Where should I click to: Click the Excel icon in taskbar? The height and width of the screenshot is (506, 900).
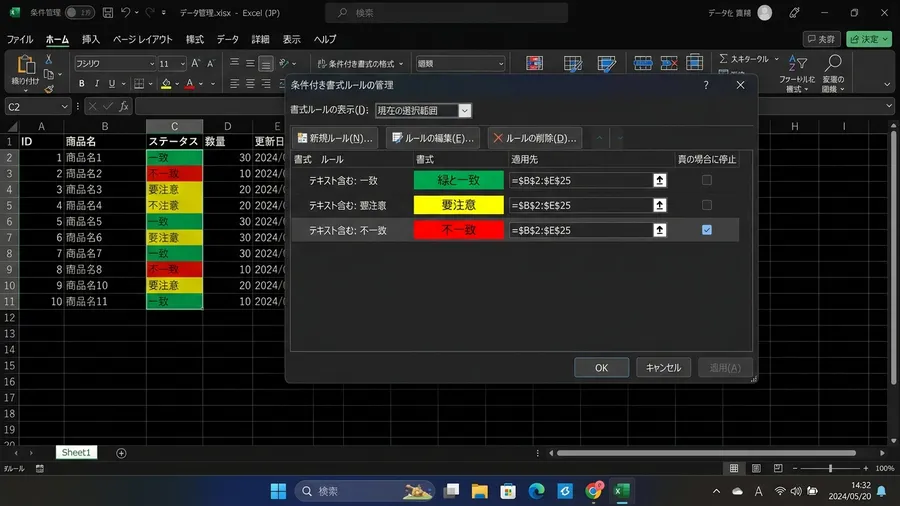click(622, 491)
